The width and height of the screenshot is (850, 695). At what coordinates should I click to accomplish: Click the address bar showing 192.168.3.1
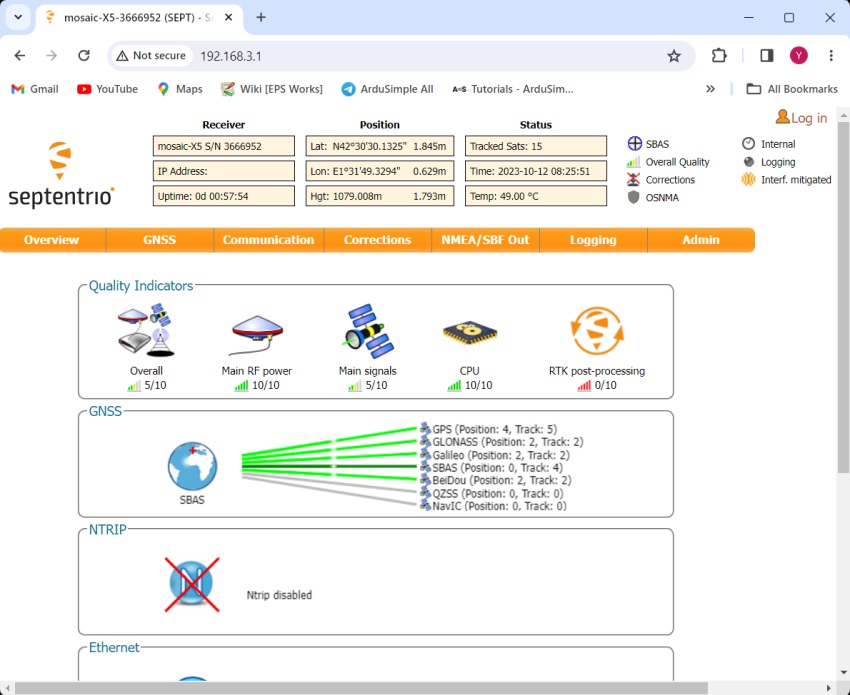click(400, 56)
